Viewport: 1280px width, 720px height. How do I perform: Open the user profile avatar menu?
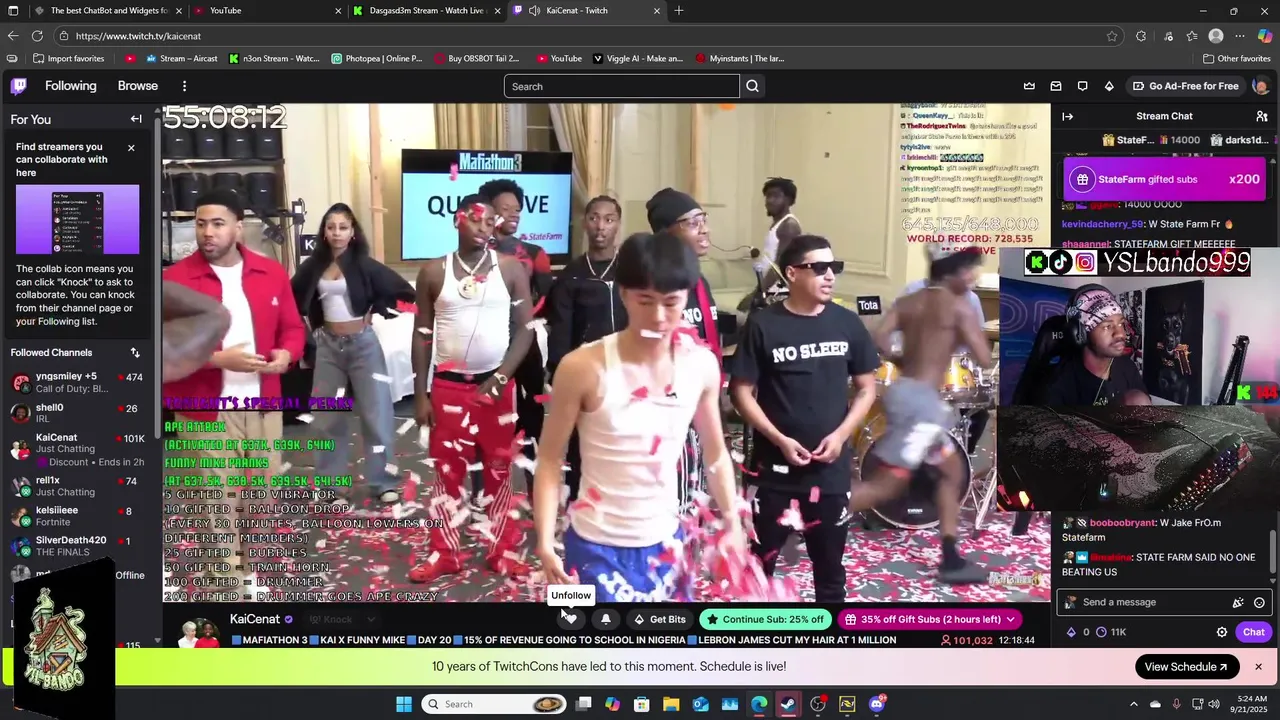tap(1260, 86)
